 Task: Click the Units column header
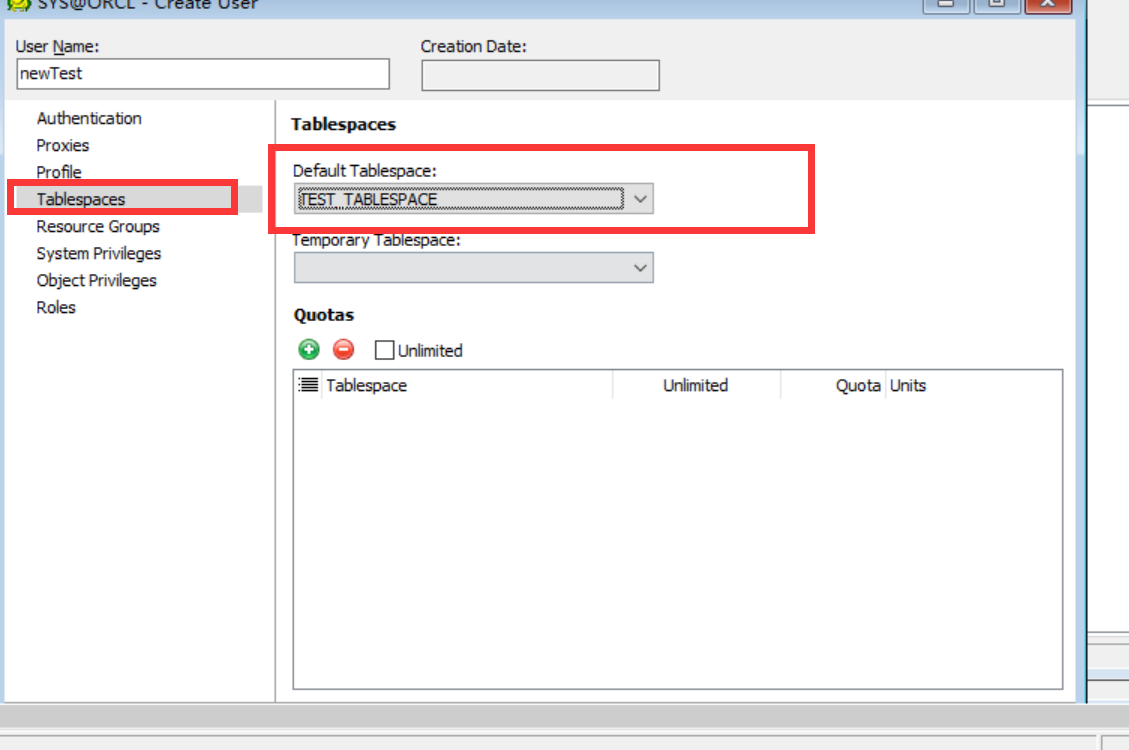(908, 385)
